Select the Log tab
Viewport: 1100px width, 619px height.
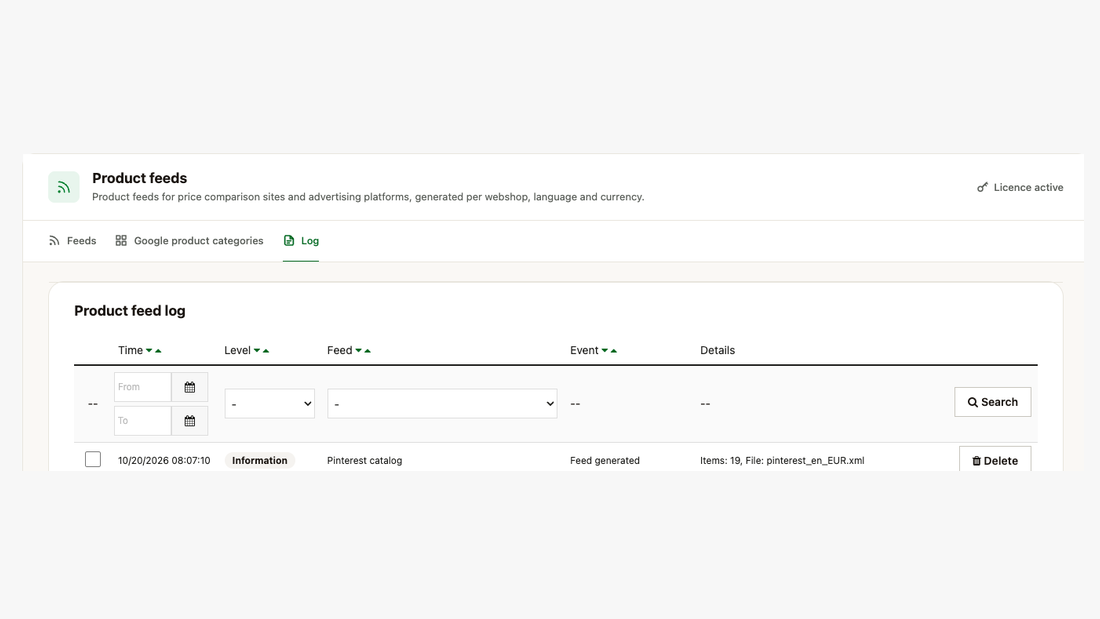click(301, 241)
